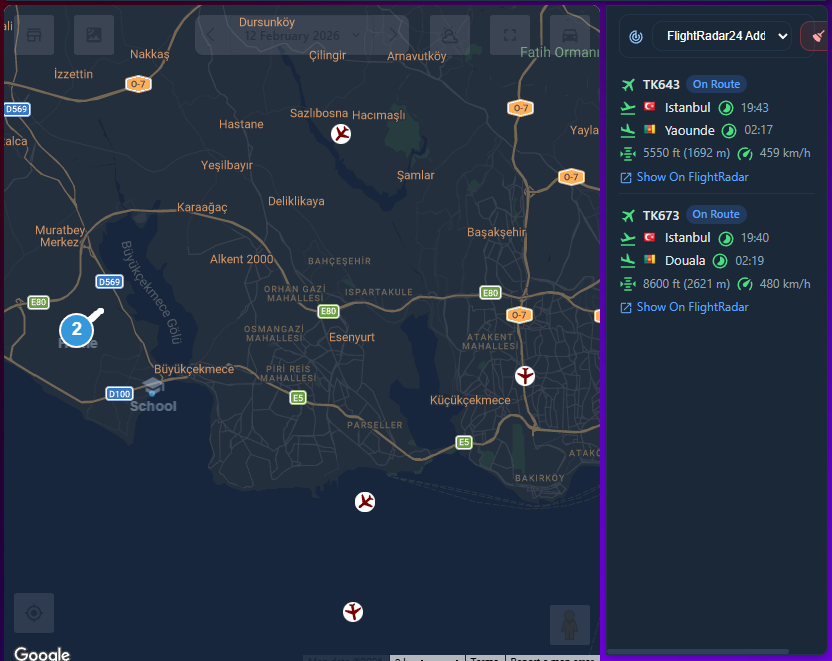Select the aircraft marker near Sazlıbosna
The height and width of the screenshot is (661, 832).
[x=341, y=134]
